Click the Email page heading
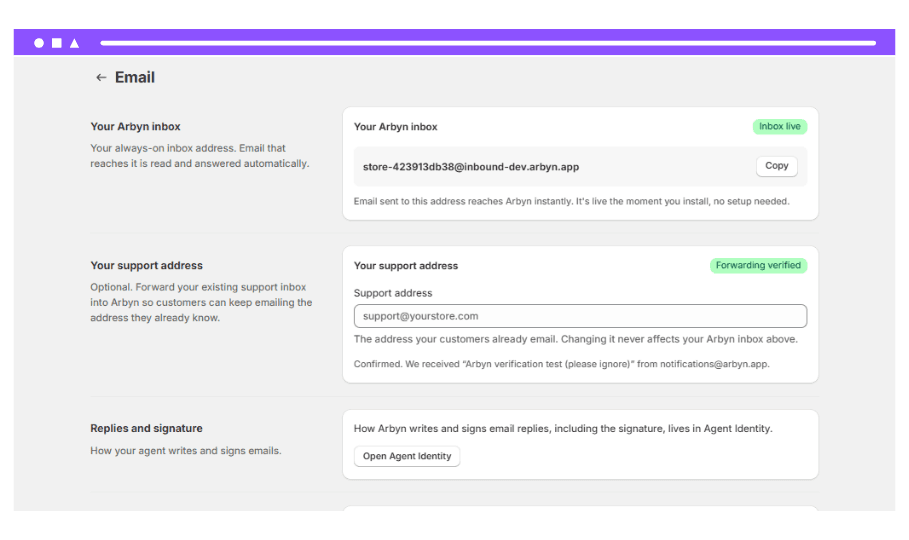This screenshot has height=540, width=909. [134, 77]
